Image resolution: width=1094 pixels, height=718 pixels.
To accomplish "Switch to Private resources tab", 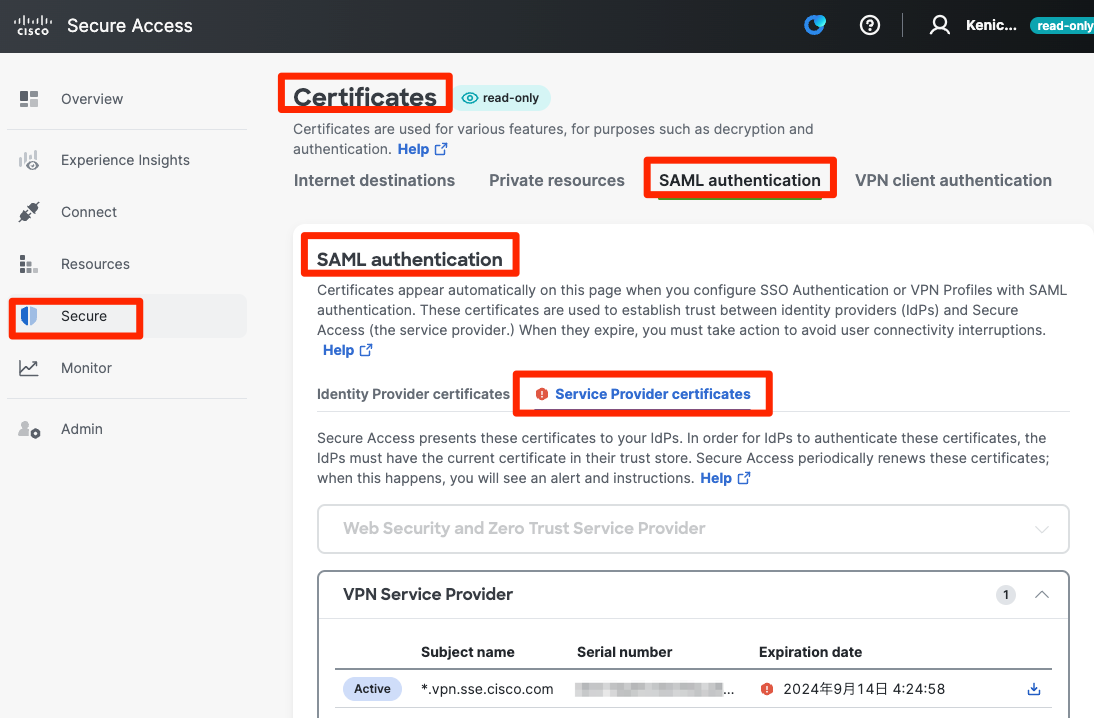I will [556, 181].
